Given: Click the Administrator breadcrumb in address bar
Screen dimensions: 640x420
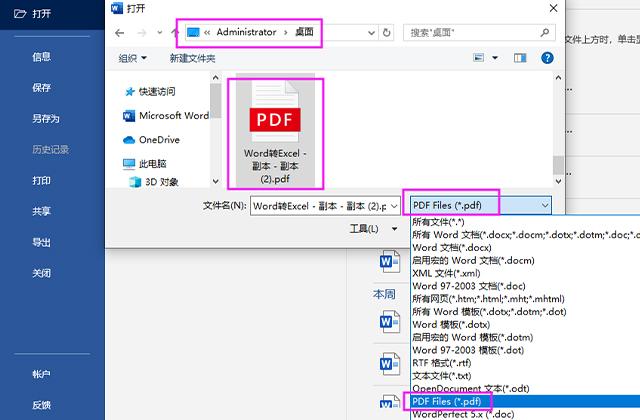Looking at the screenshot, I should pos(246,32).
